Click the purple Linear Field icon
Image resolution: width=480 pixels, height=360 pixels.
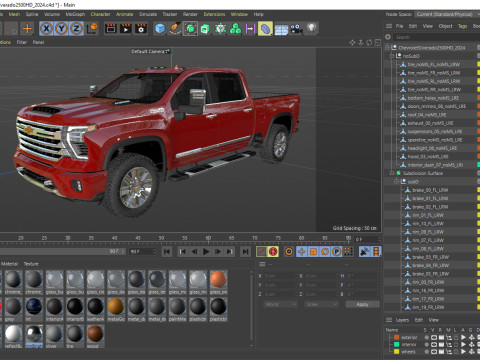(250, 29)
